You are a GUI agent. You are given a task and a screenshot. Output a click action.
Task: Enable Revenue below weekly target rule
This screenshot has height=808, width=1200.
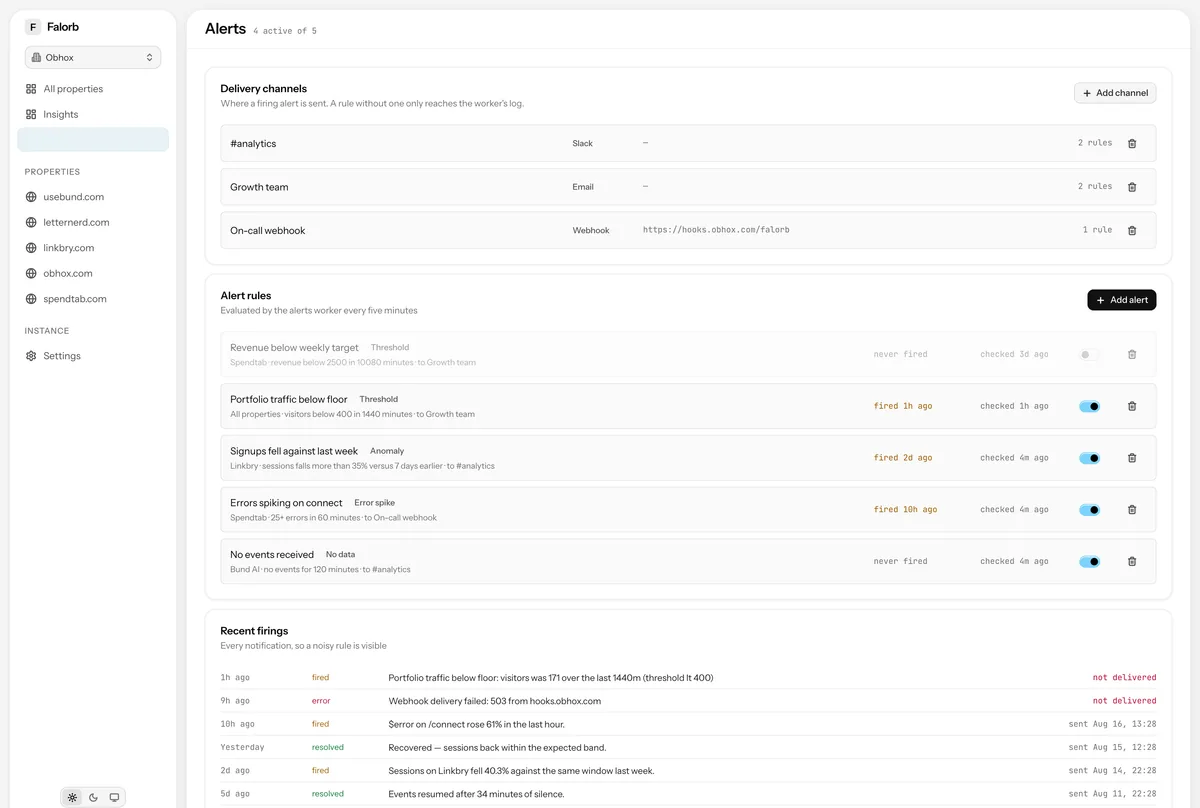tap(1089, 354)
